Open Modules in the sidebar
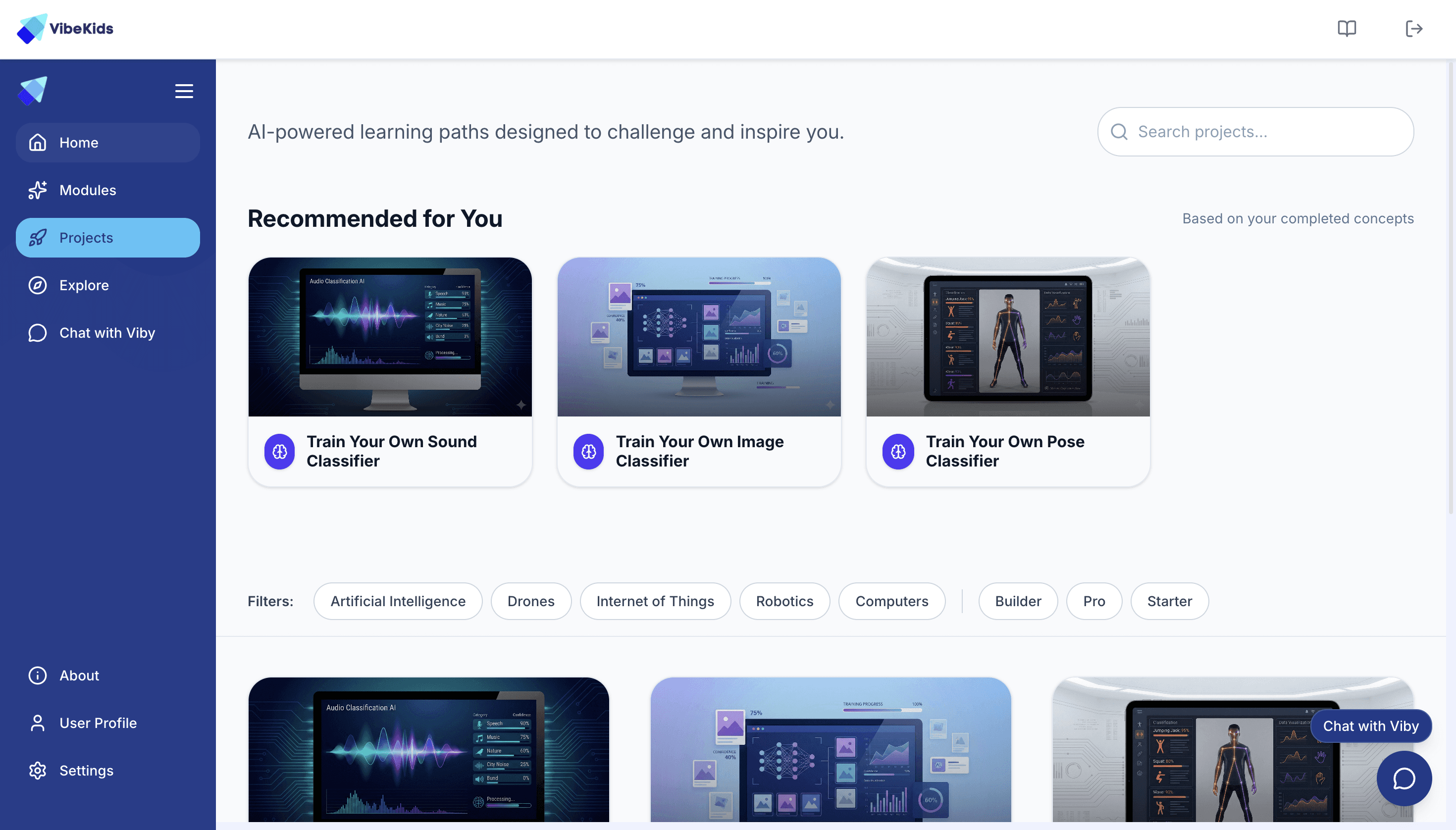 coord(87,190)
